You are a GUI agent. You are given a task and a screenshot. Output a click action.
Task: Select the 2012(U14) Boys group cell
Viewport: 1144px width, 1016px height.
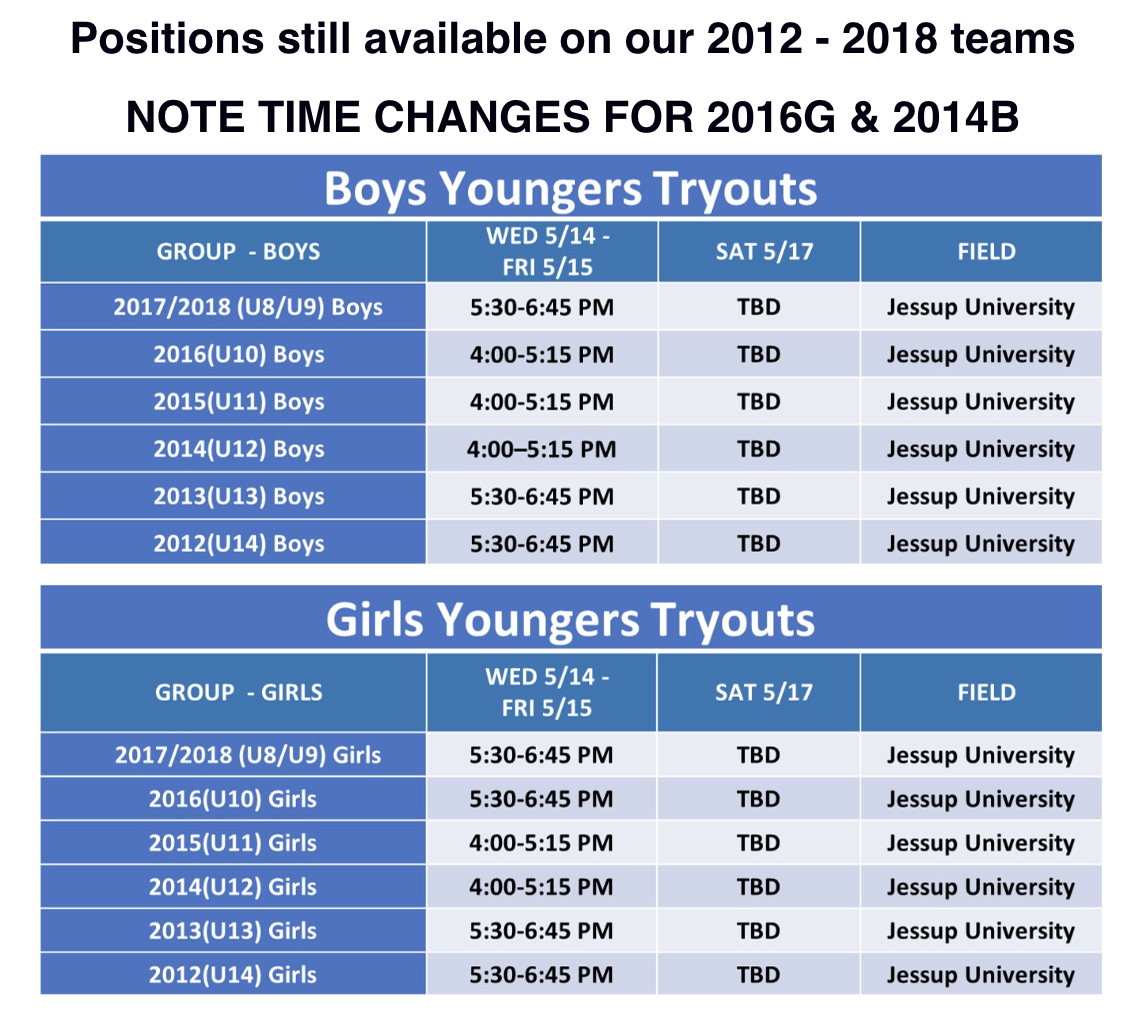click(x=233, y=543)
